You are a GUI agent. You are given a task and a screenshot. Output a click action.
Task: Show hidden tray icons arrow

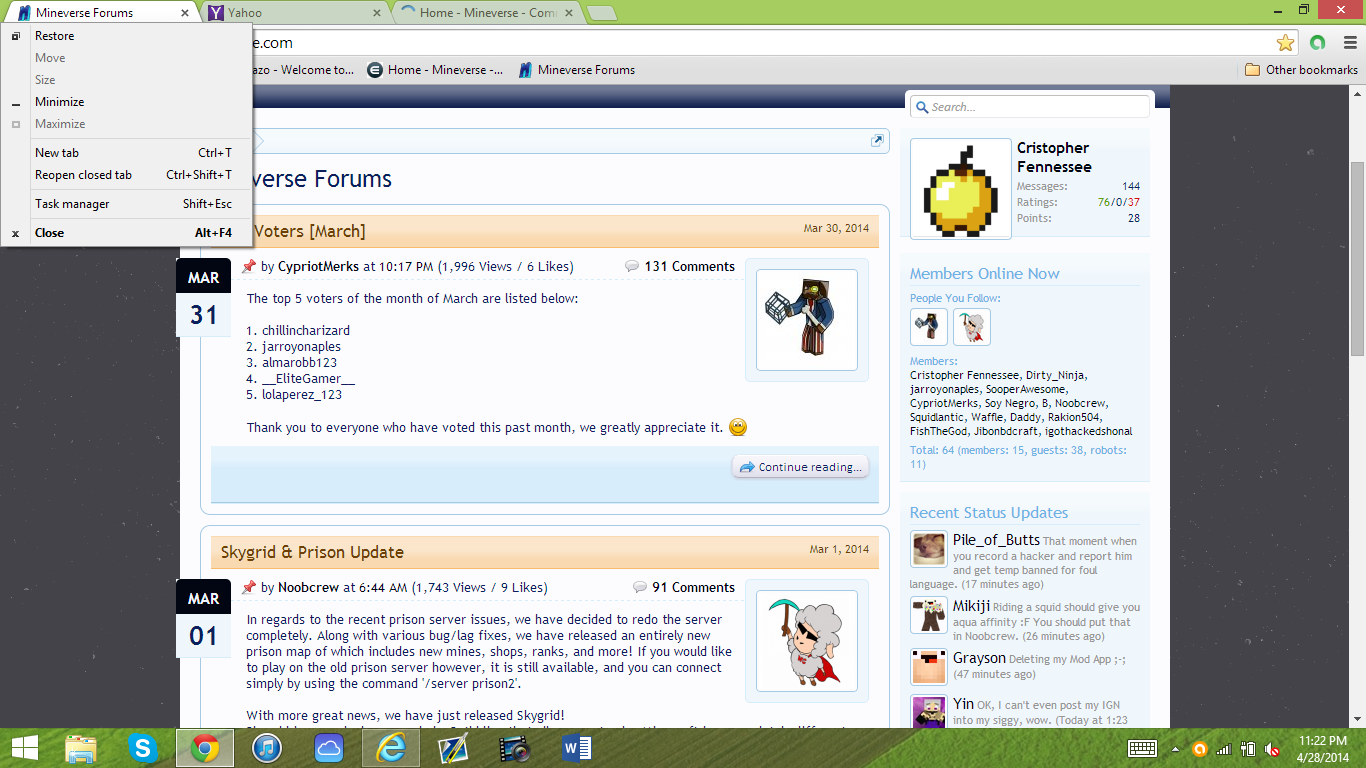pyautogui.click(x=1176, y=748)
